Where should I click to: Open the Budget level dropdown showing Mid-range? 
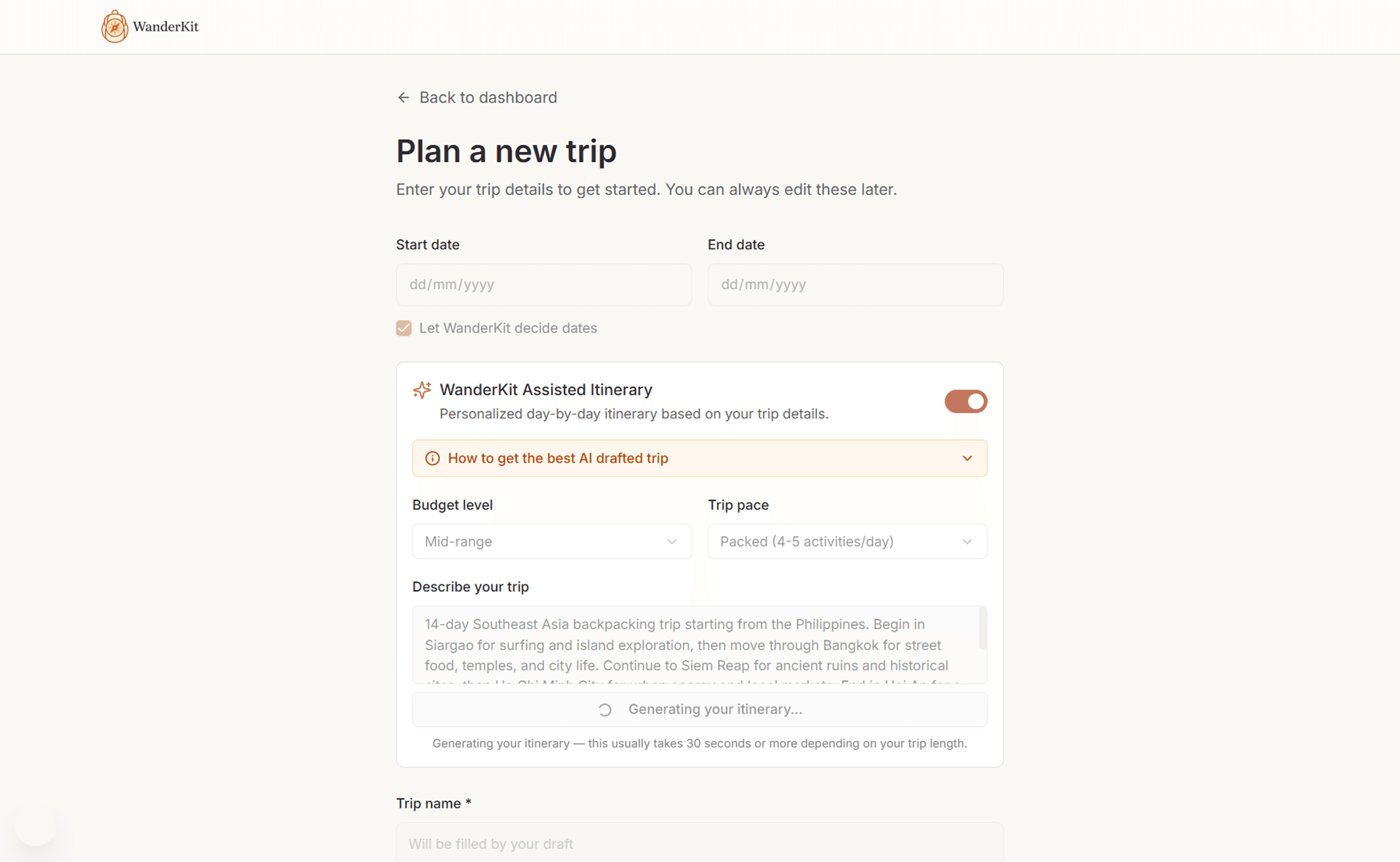click(551, 542)
